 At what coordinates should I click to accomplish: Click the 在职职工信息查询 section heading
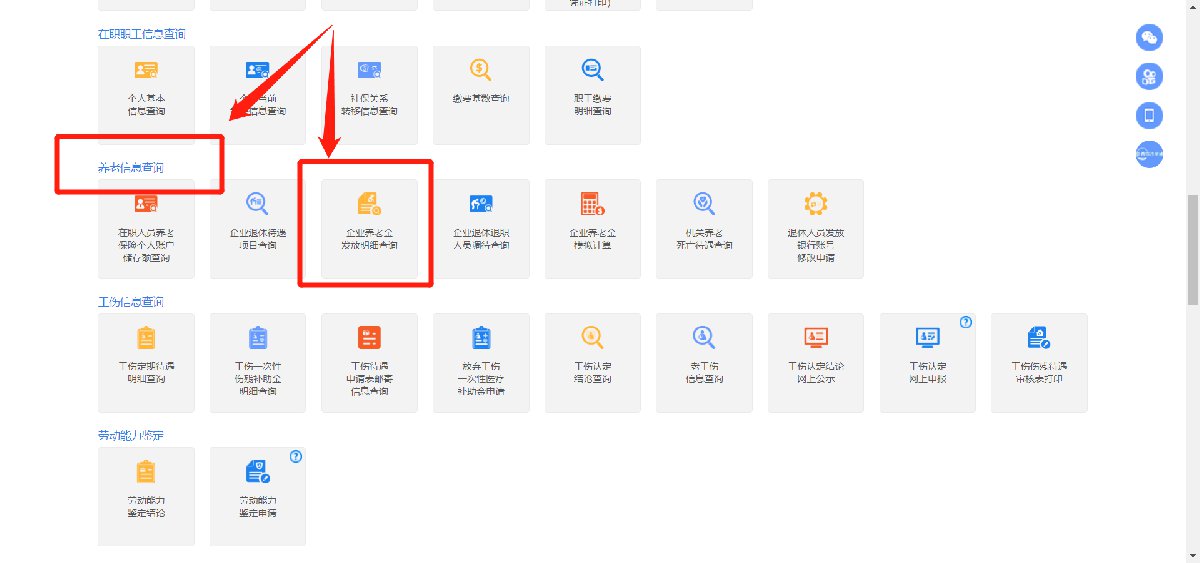[x=141, y=33]
